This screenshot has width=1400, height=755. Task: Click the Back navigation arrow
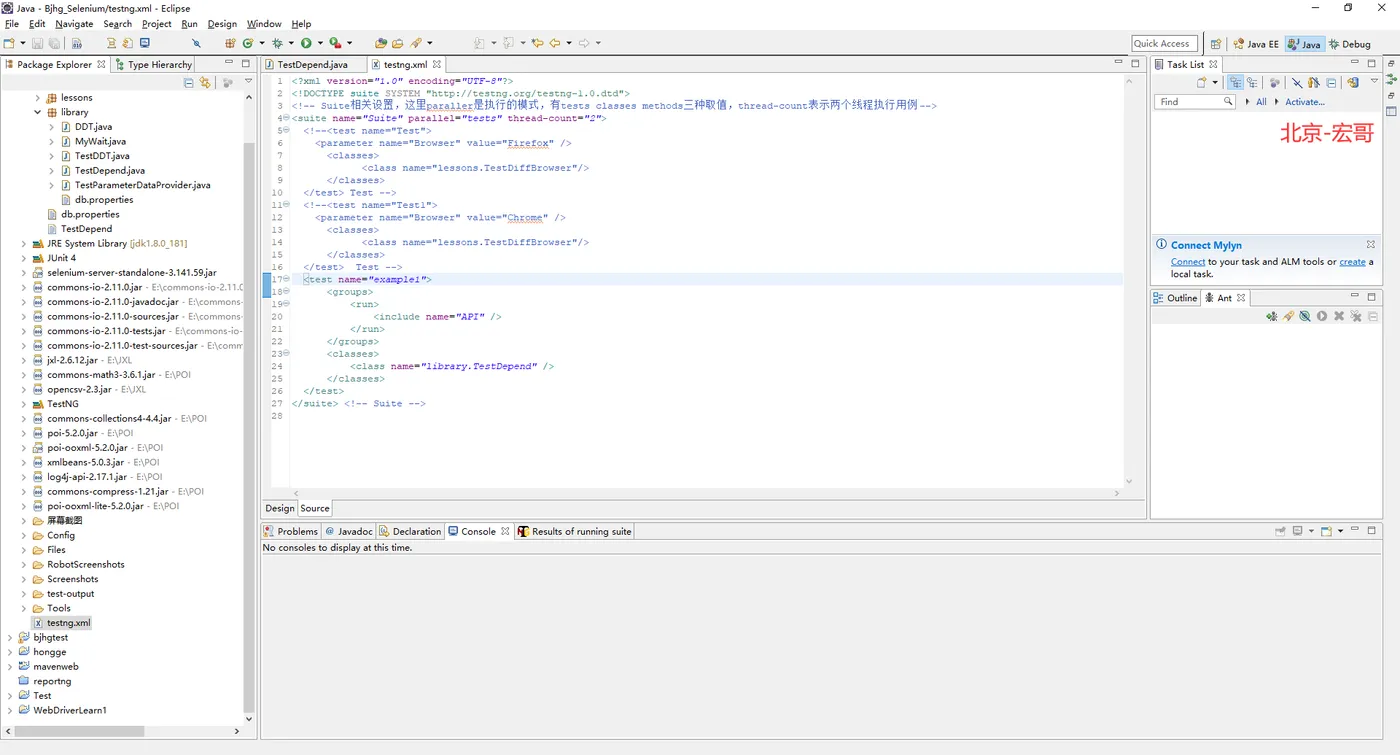click(555, 43)
